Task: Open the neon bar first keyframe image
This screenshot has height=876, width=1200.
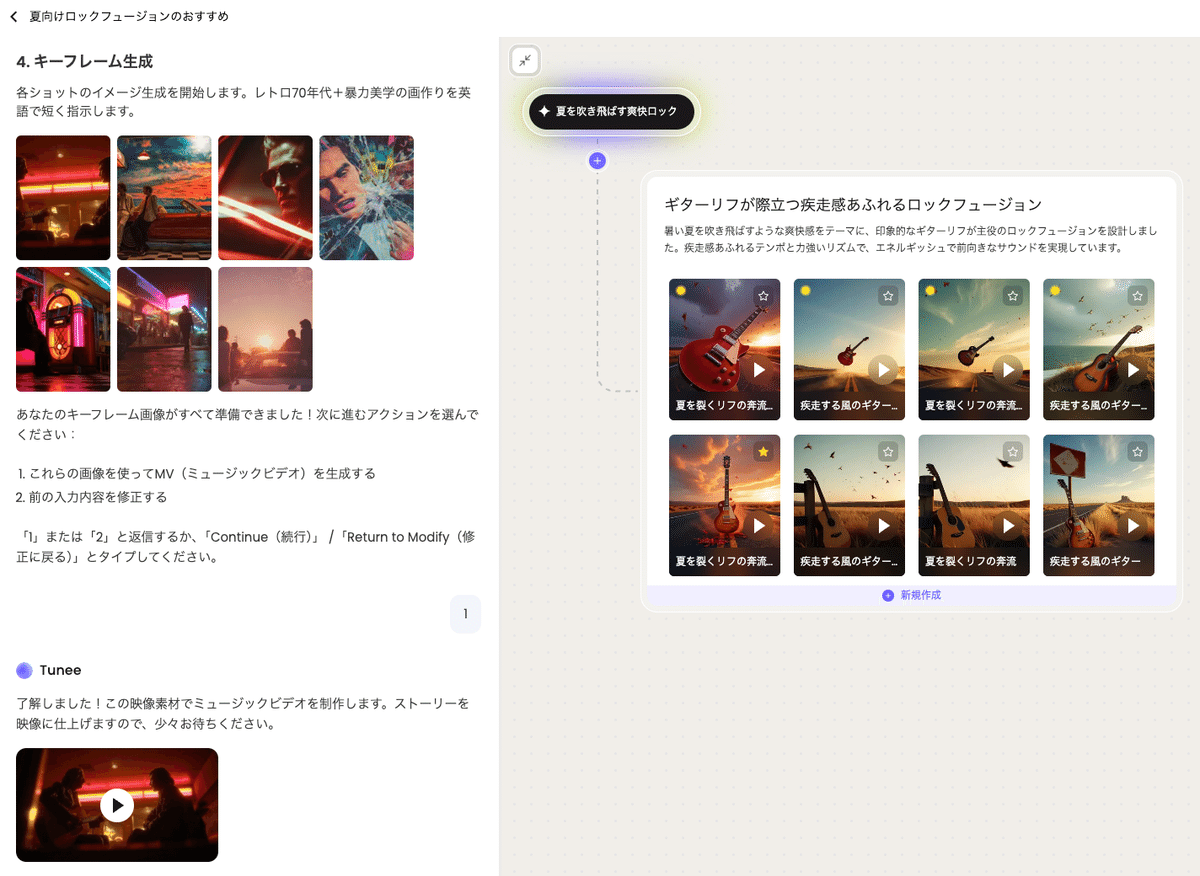Action: pyautogui.click(x=63, y=198)
